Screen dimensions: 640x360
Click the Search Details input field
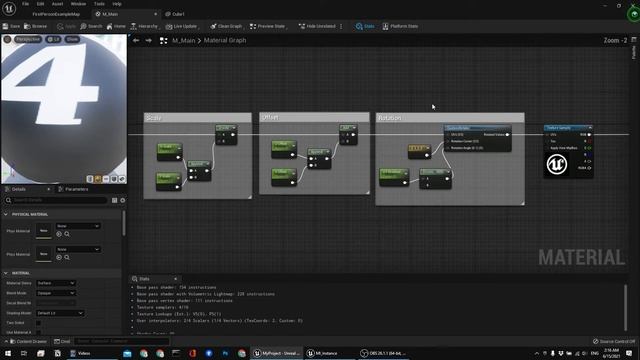(x=56, y=200)
